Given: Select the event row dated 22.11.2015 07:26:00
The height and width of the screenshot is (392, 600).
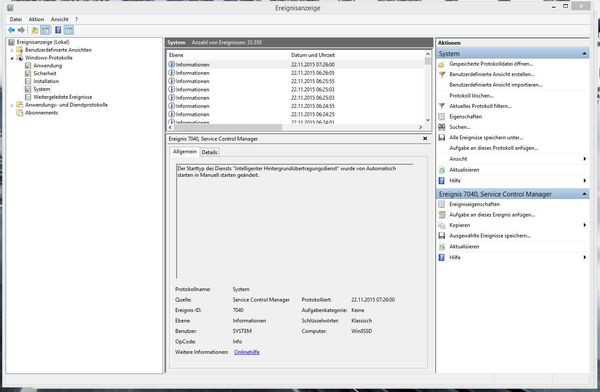Looking at the screenshot, I should click(x=296, y=65).
